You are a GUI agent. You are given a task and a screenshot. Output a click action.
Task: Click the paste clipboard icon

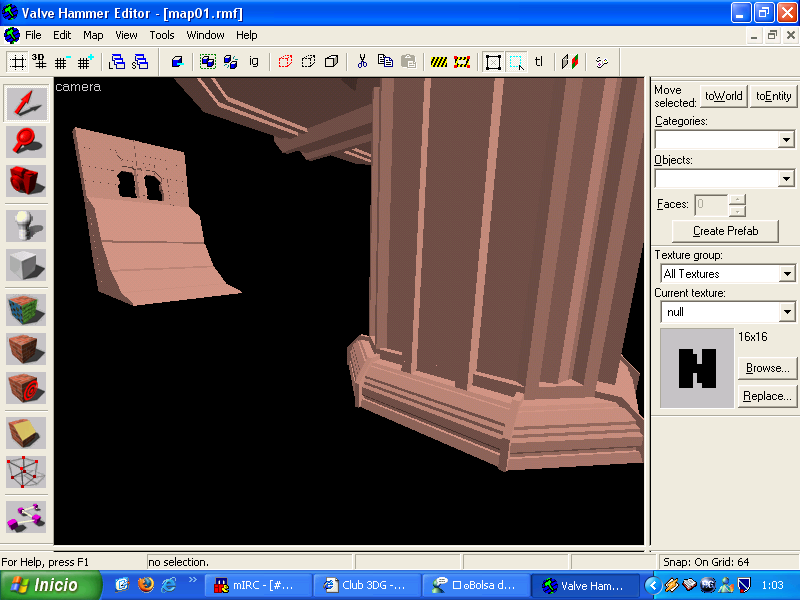408,62
